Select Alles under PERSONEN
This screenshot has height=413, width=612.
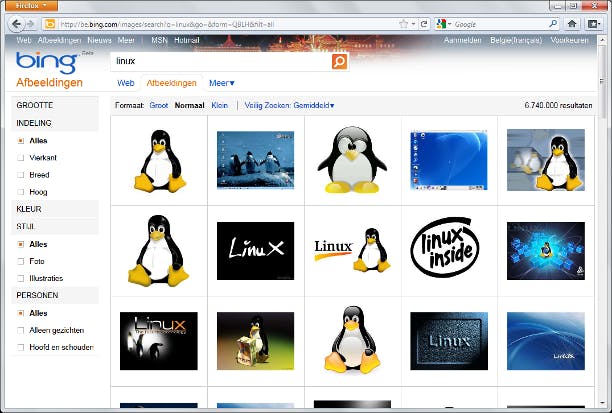coord(33,313)
